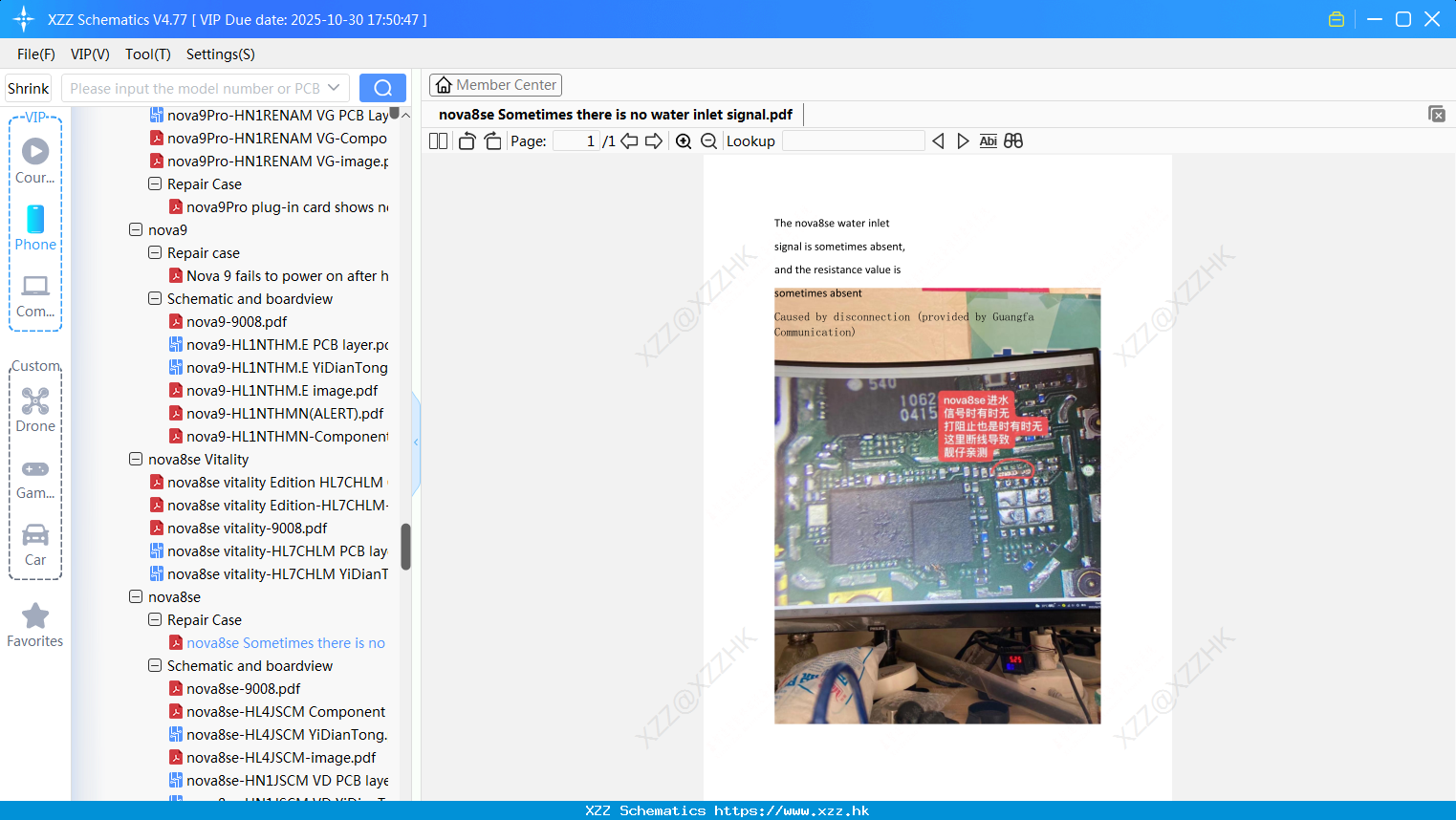Screen dimensions: 1456x820
Task: Open the Courses section in the sidebar
Action: tap(35, 161)
